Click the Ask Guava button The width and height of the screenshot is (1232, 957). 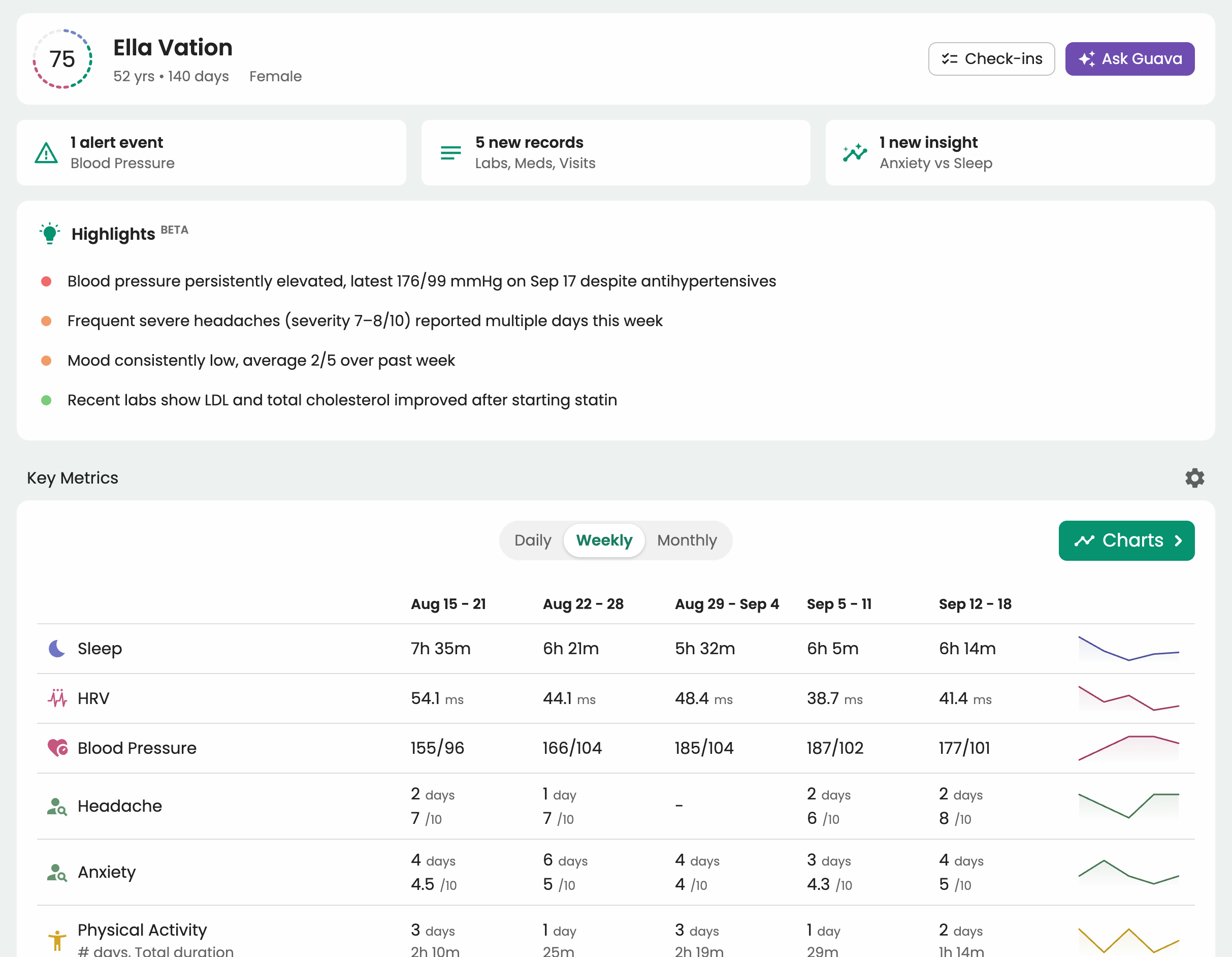point(1129,59)
